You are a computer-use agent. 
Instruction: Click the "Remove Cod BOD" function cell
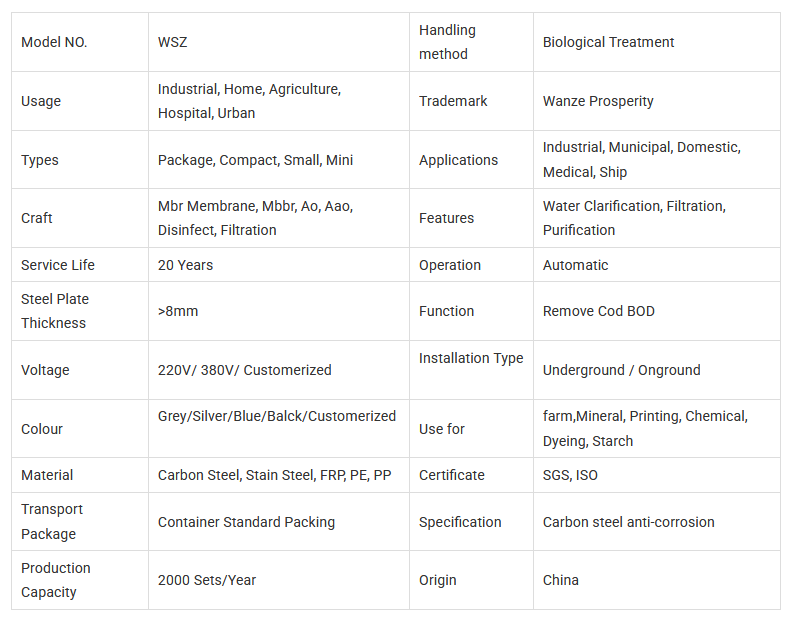pyautogui.click(x=599, y=311)
